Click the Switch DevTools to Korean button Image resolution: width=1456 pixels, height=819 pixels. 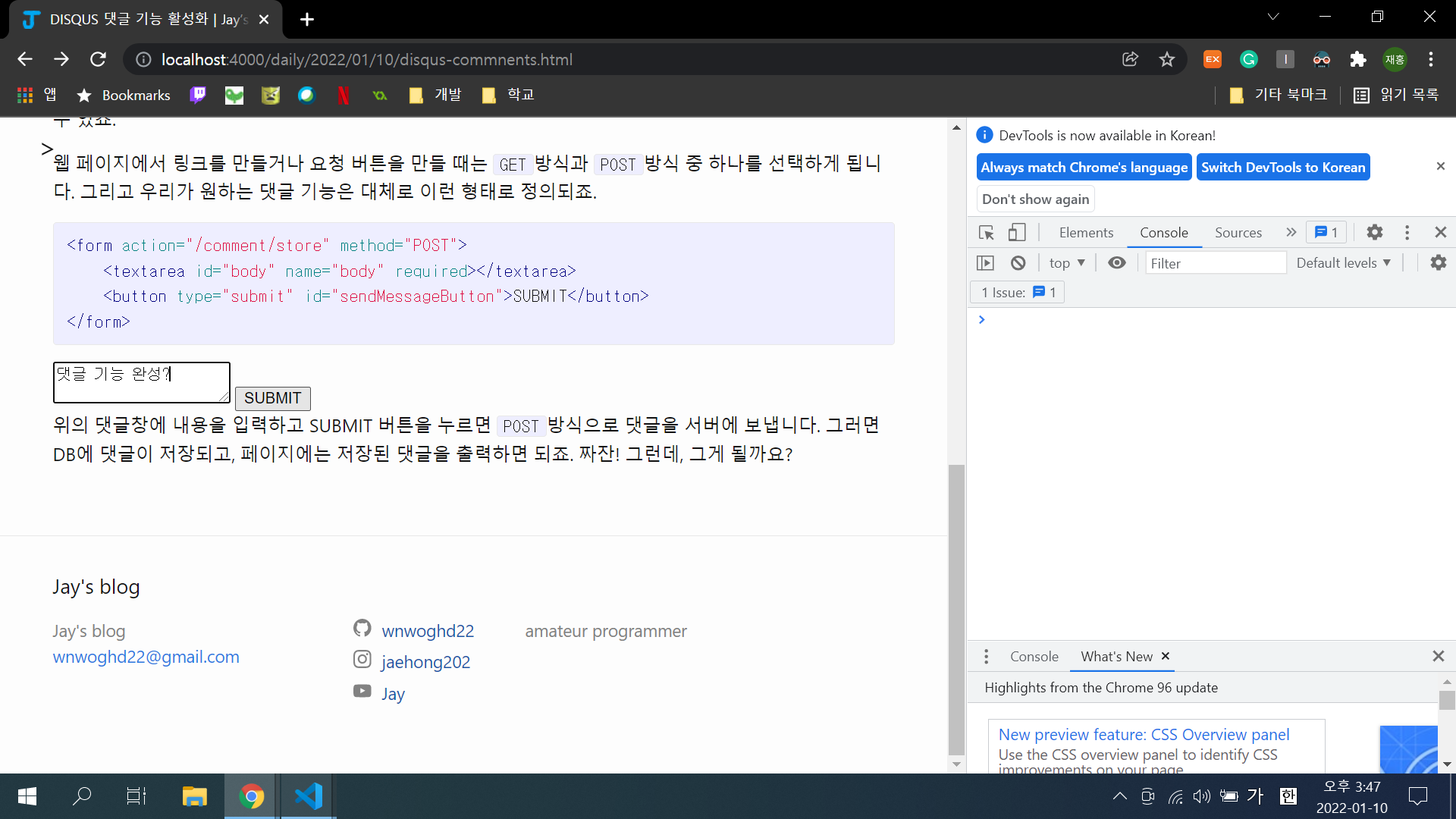1283,167
